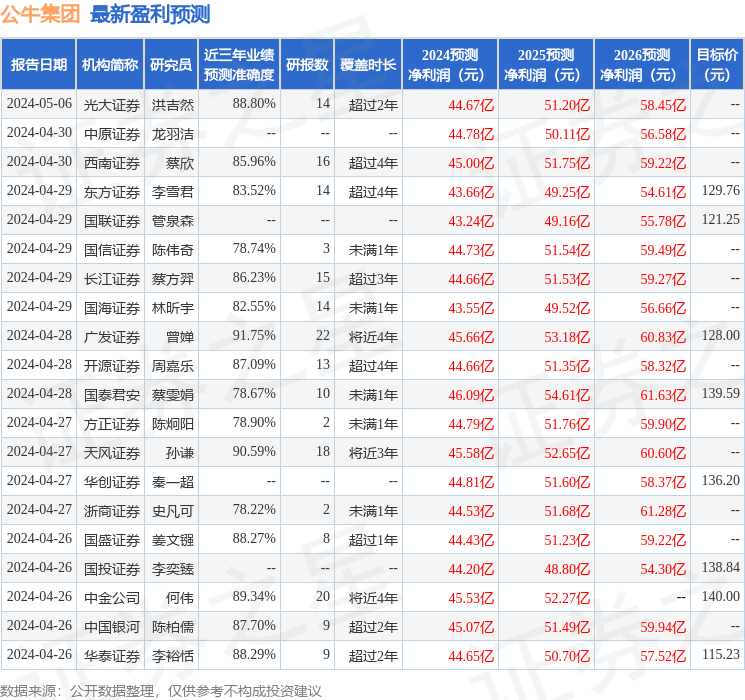Click researcher name 管泉森
The width and height of the screenshot is (745, 700).
(173, 221)
